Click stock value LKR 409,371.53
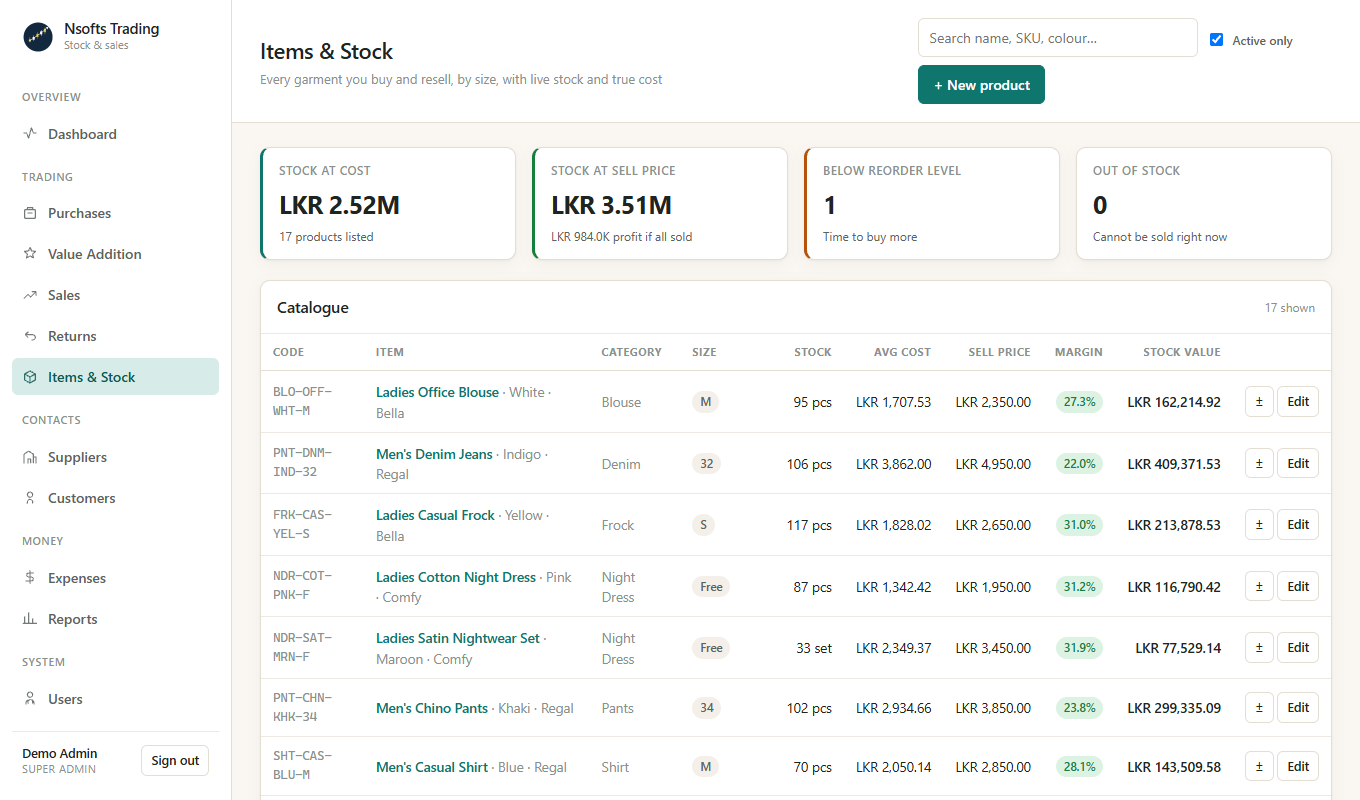The image size is (1360, 800). [x=1174, y=464]
